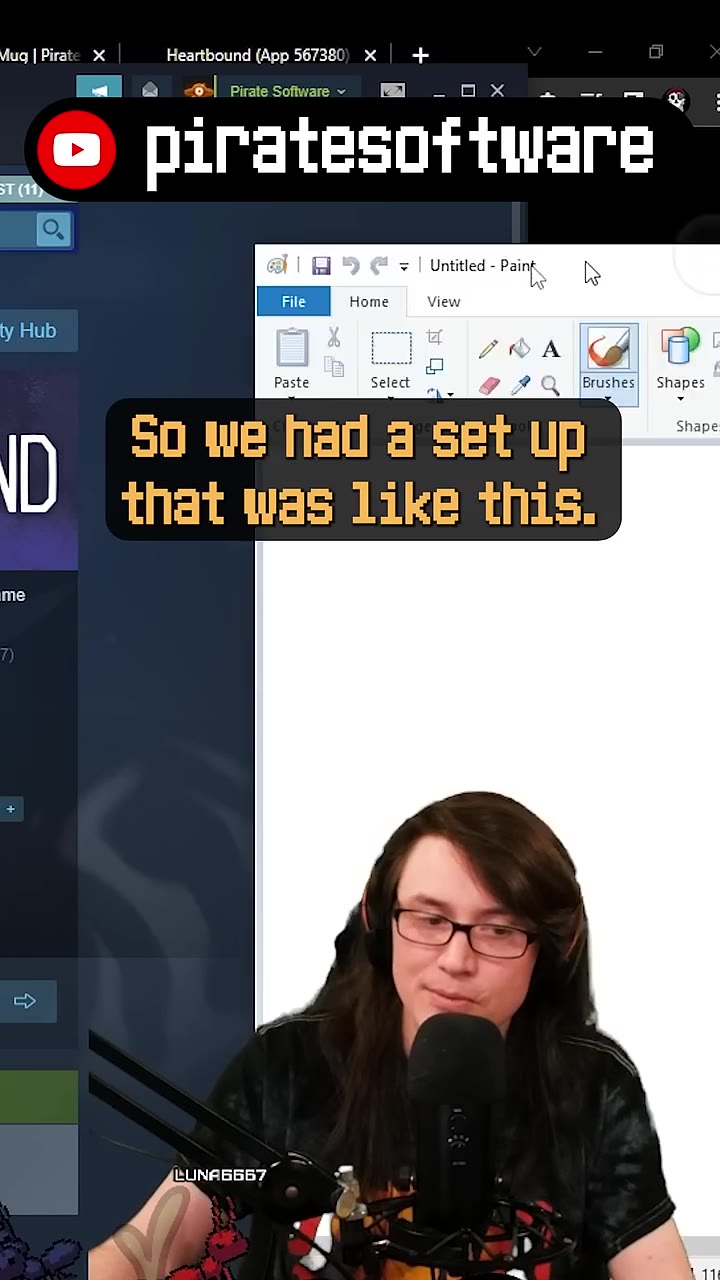Click the Paste clipboard button

click(292, 358)
